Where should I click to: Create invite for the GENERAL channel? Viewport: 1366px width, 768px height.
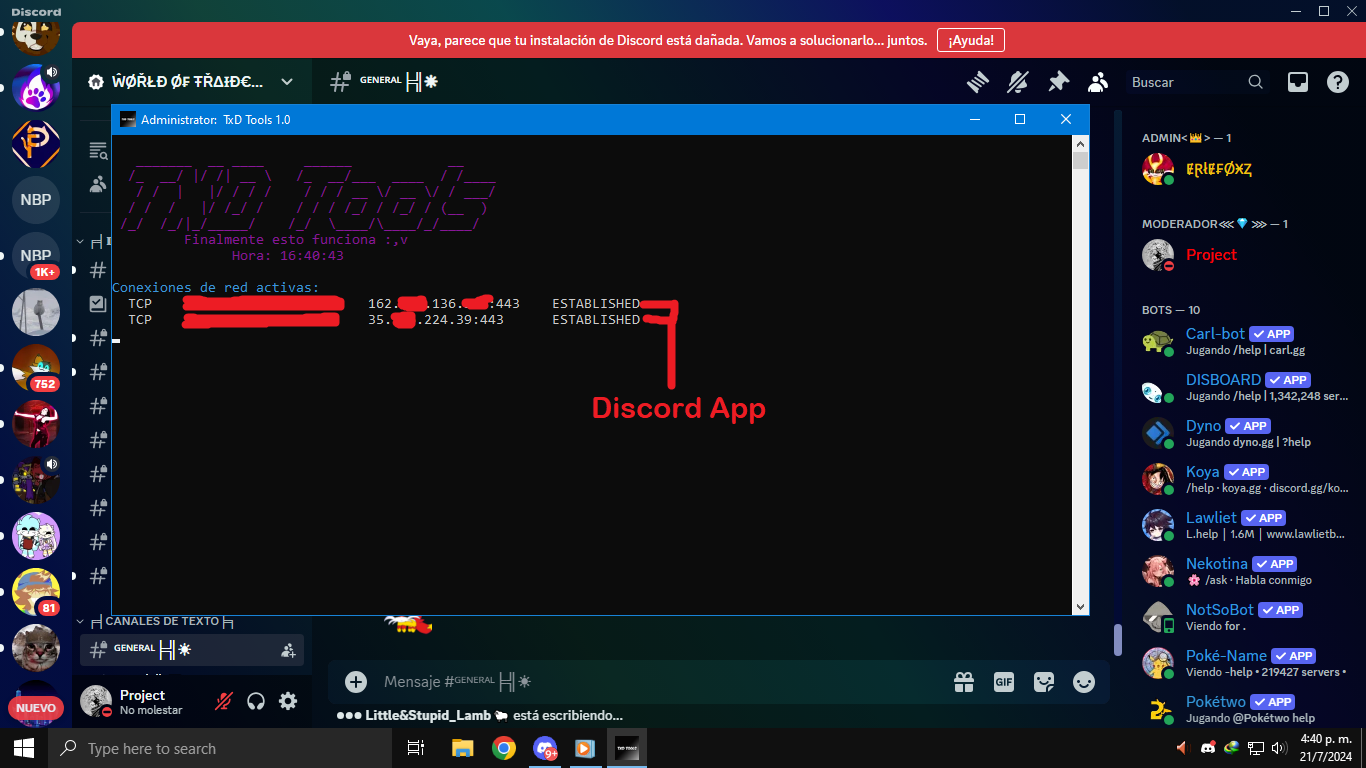[x=288, y=651]
